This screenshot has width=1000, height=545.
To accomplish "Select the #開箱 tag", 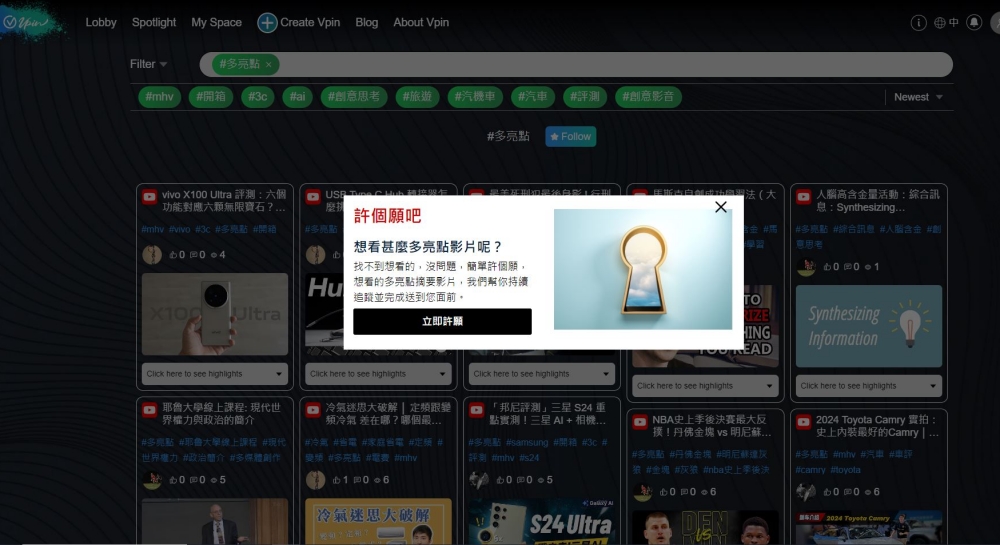I will point(210,97).
